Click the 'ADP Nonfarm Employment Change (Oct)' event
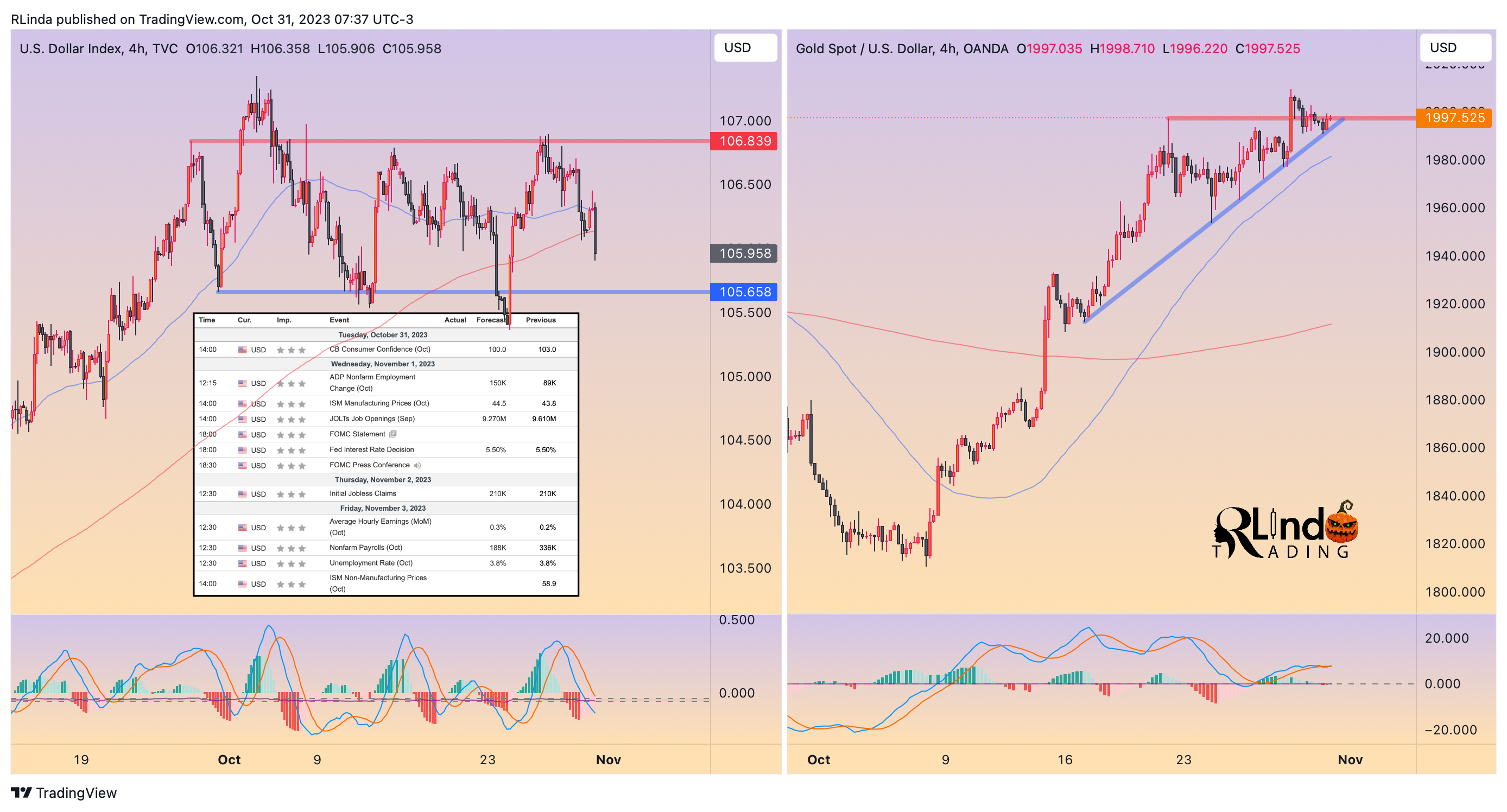Screen dimensions: 1507x812 click(x=372, y=383)
